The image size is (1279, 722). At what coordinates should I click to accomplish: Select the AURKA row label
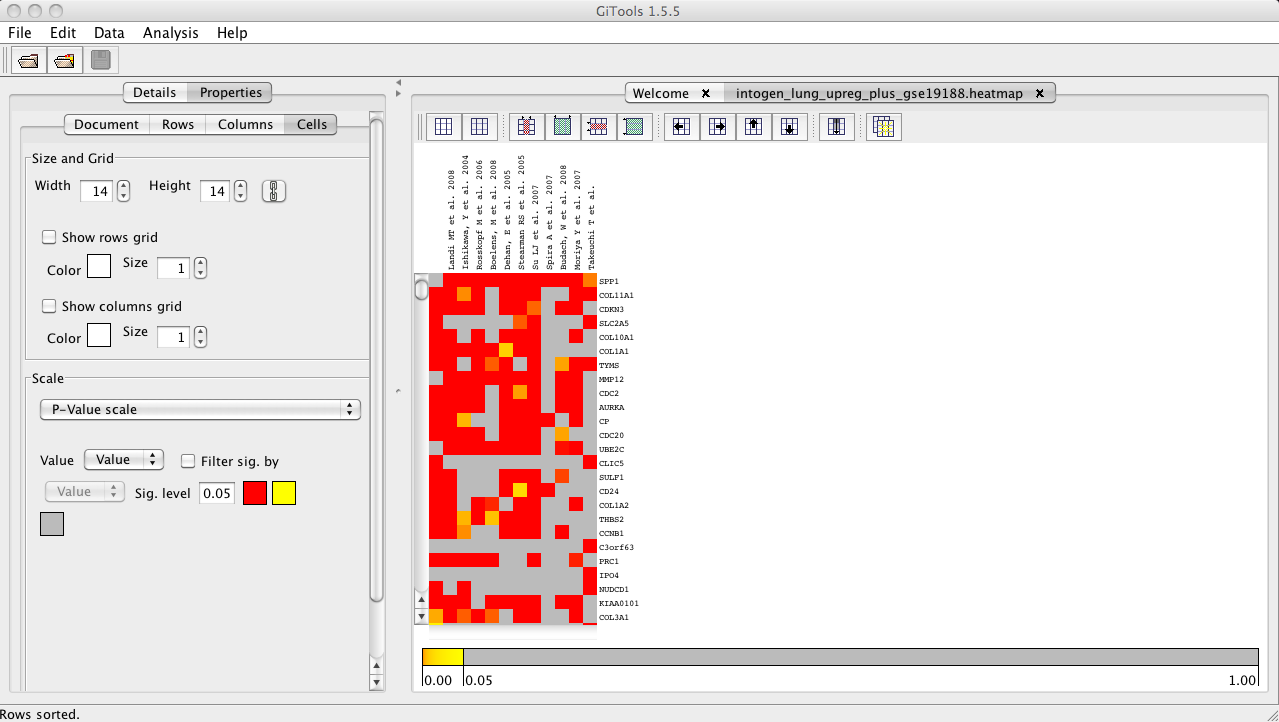[x=610, y=408]
